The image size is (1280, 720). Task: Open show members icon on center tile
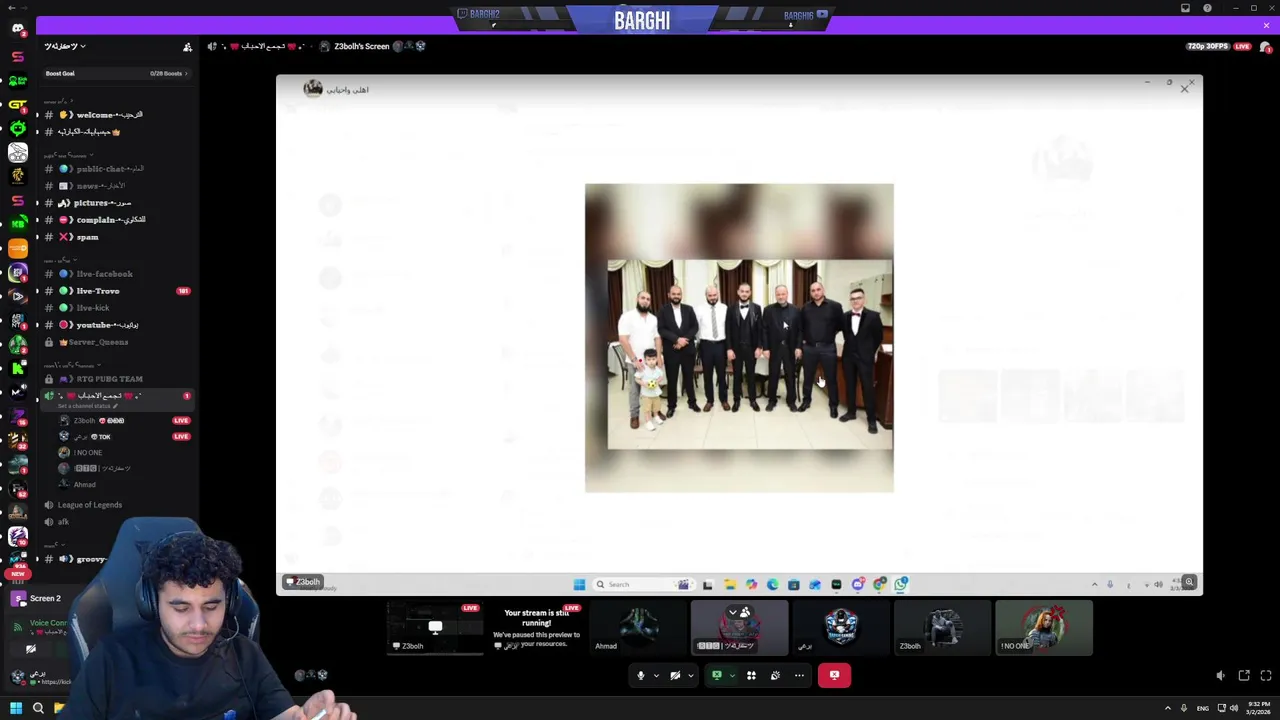point(745,613)
